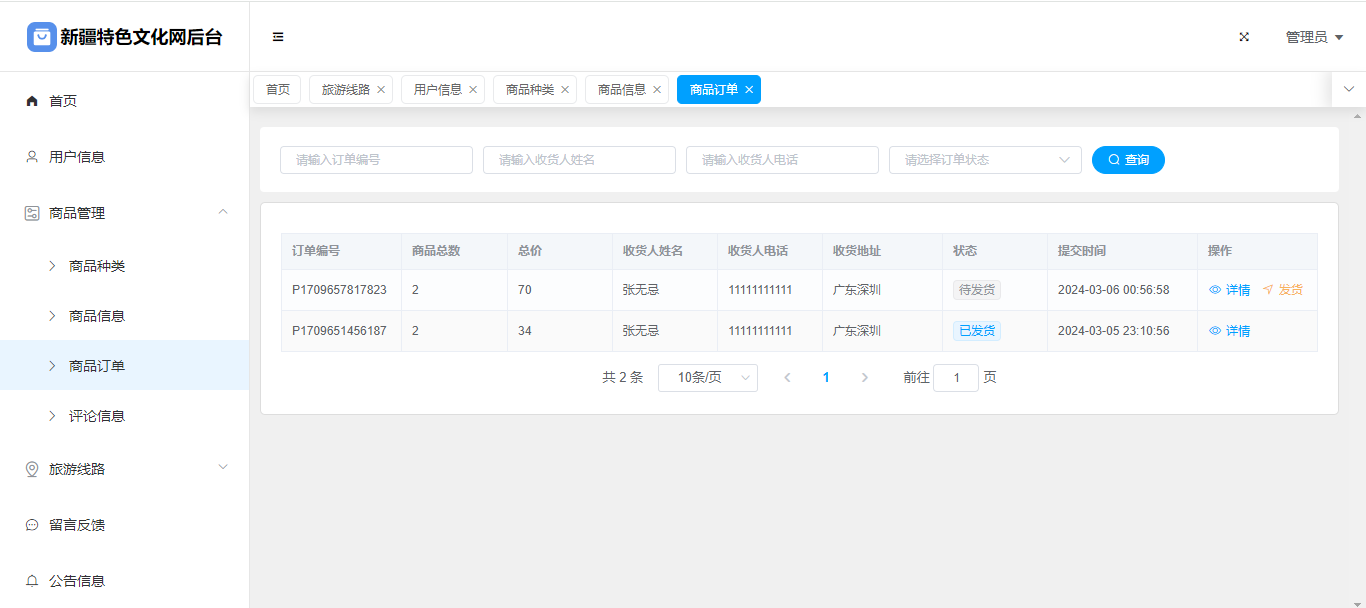Close the 旅游线路 tab
Screen dimensions: 1366x608
click(x=381, y=90)
